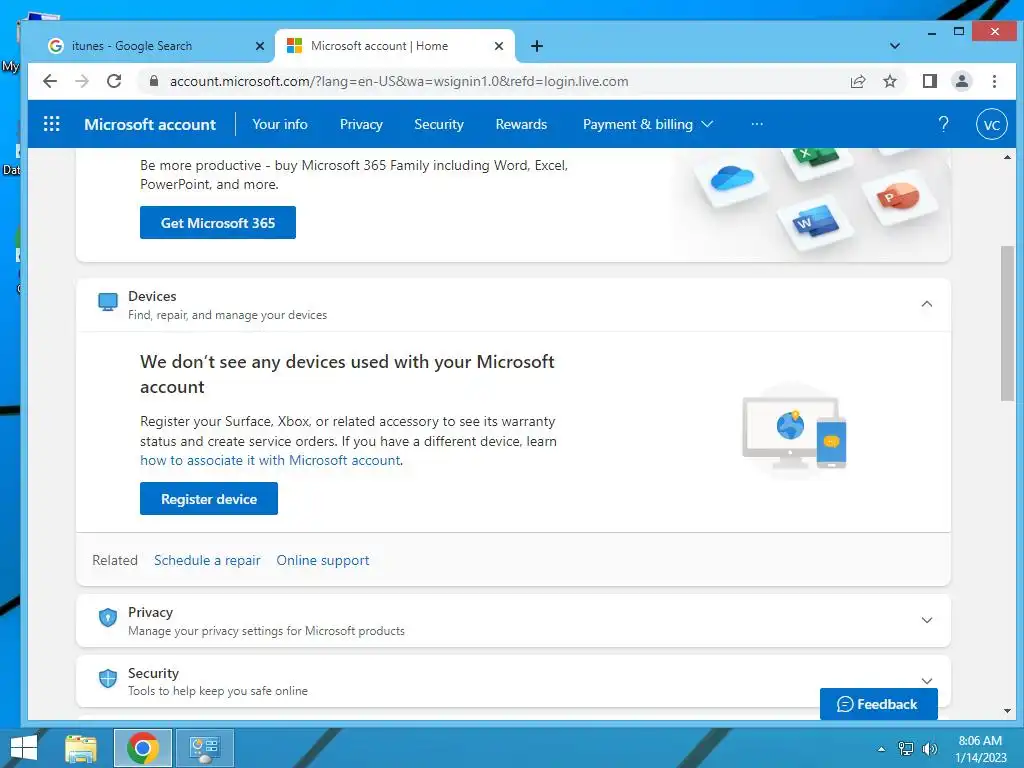Click the scrollbar up arrow
This screenshot has width=1024, height=768.
tap(1007, 157)
